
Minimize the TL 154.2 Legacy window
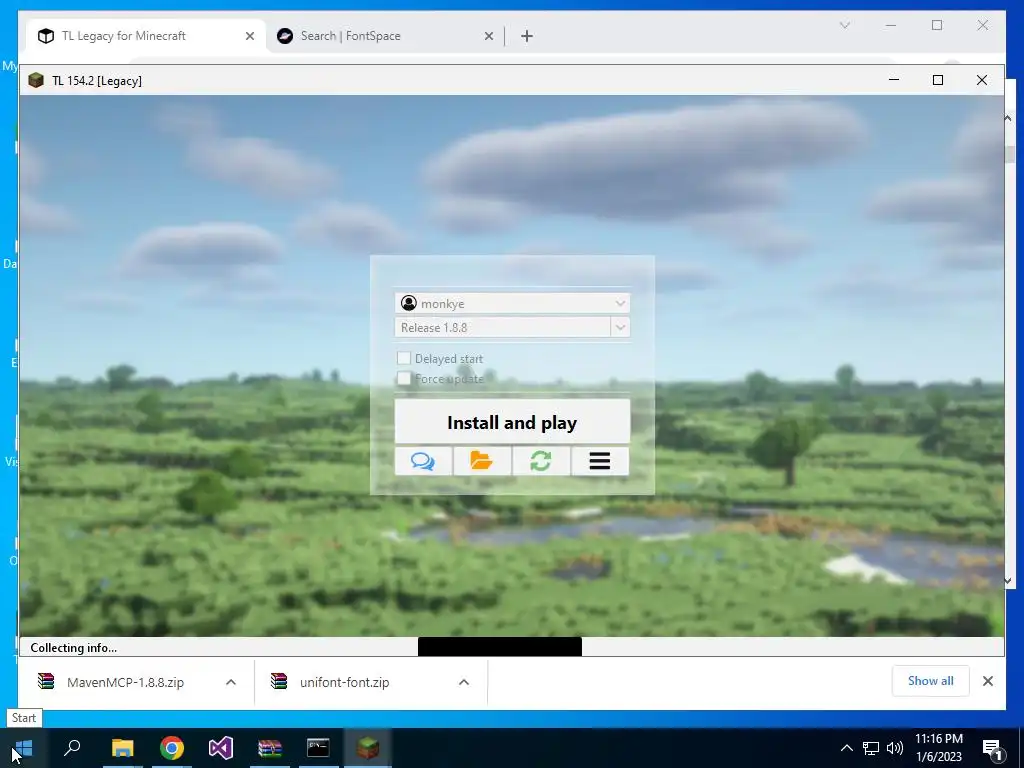(x=894, y=80)
